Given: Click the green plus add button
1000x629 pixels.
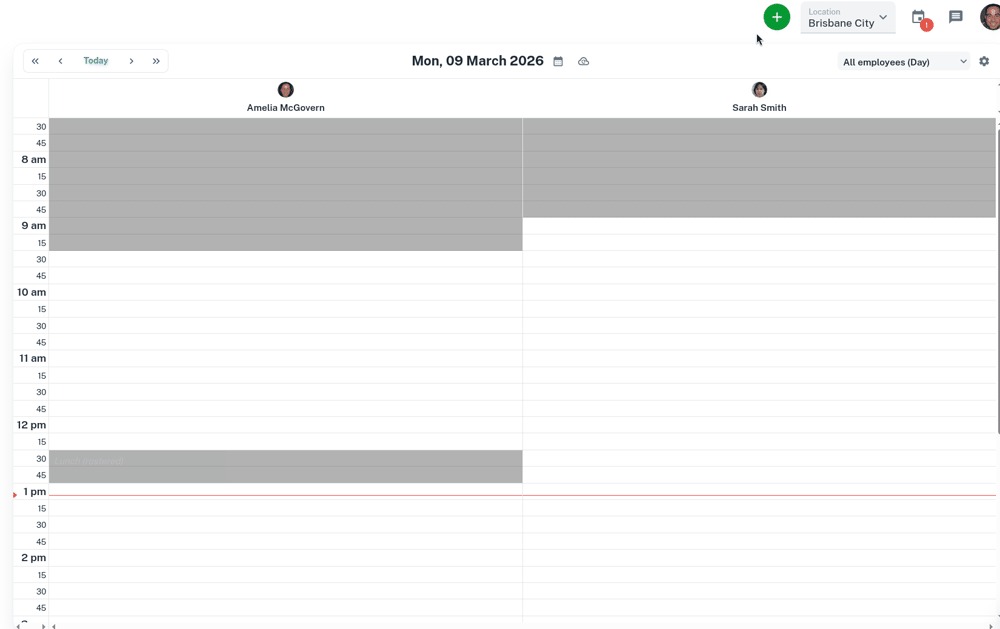Looking at the screenshot, I should point(776,17).
